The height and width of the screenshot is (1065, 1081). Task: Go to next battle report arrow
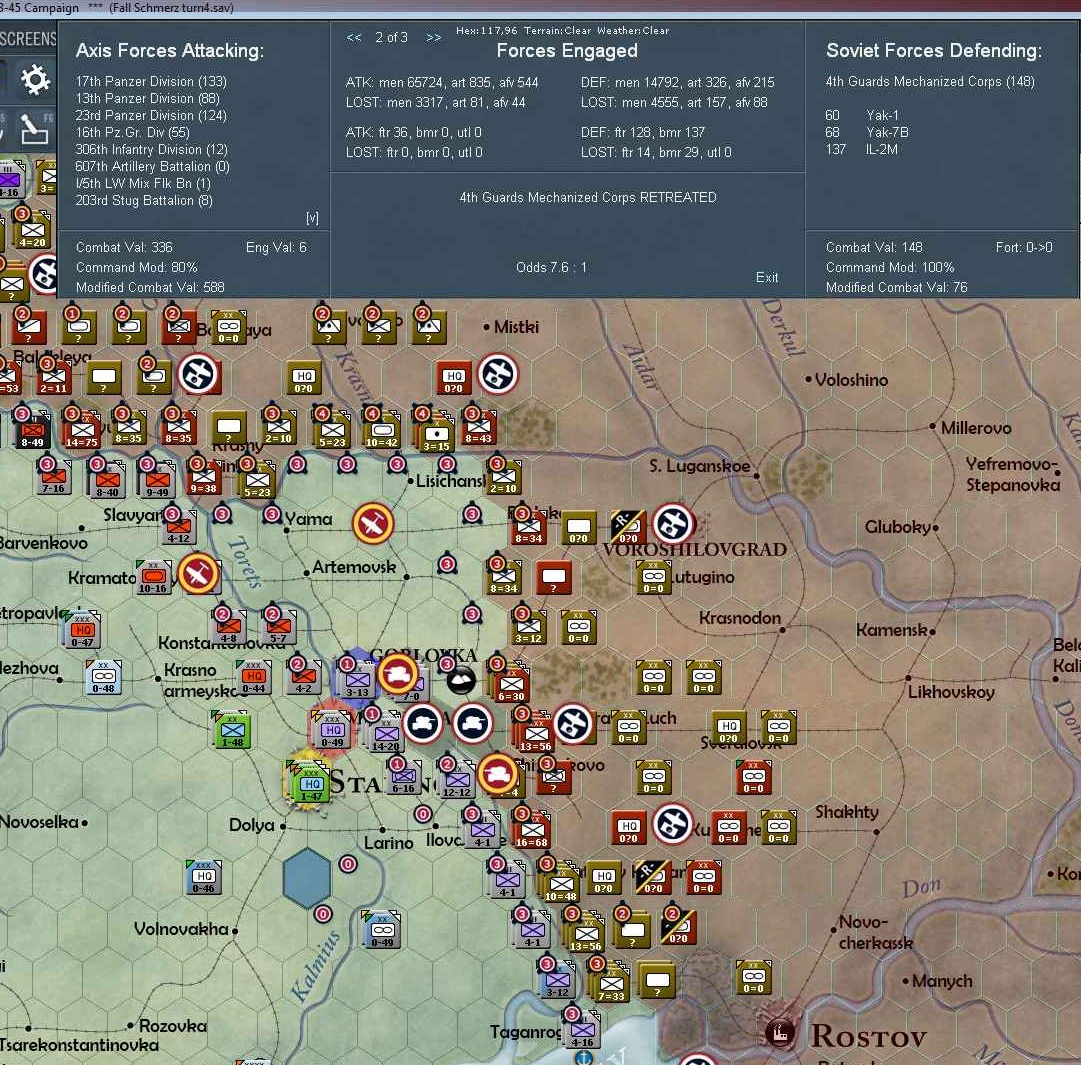(434, 37)
